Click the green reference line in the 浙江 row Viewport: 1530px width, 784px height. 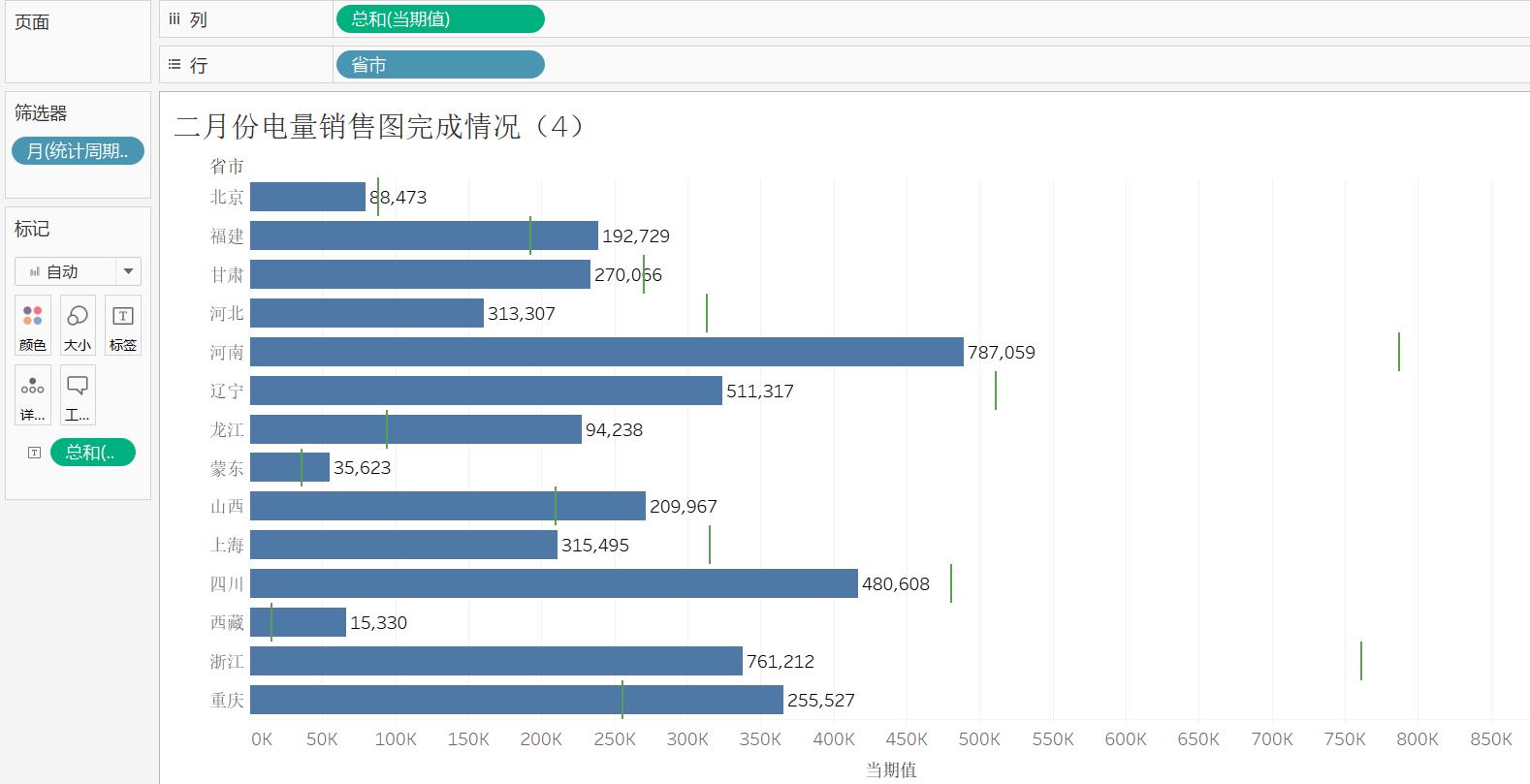(1361, 661)
